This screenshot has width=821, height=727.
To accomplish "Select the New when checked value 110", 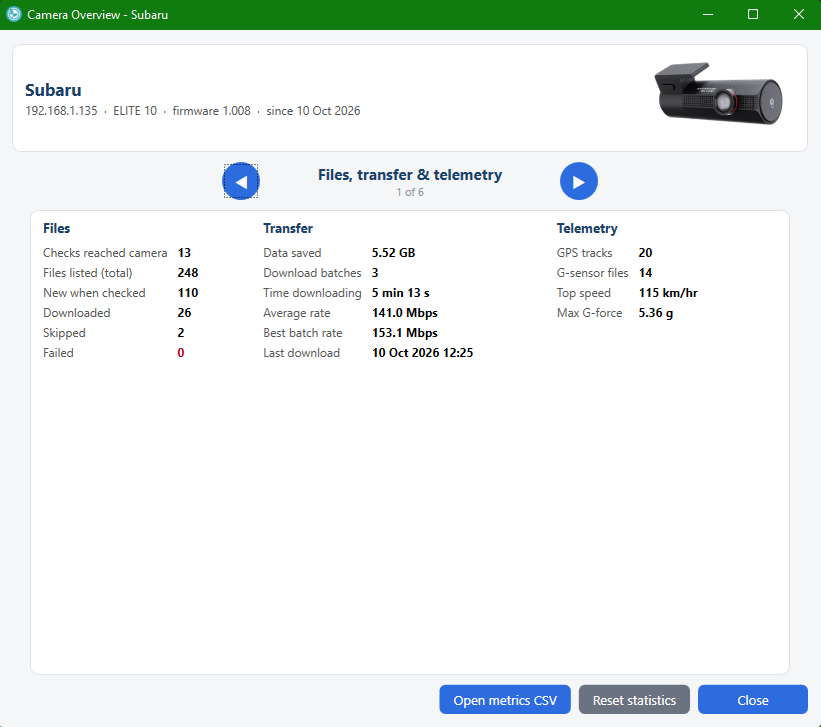I will pyautogui.click(x=188, y=293).
